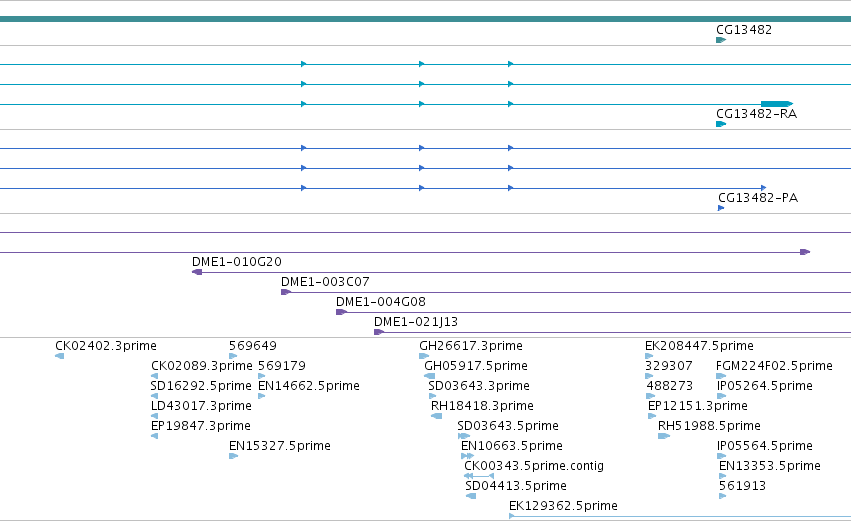Select the FGM224F02.5prime EST label
The width and height of the screenshot is (851, 521).
(x=774, y=366)
